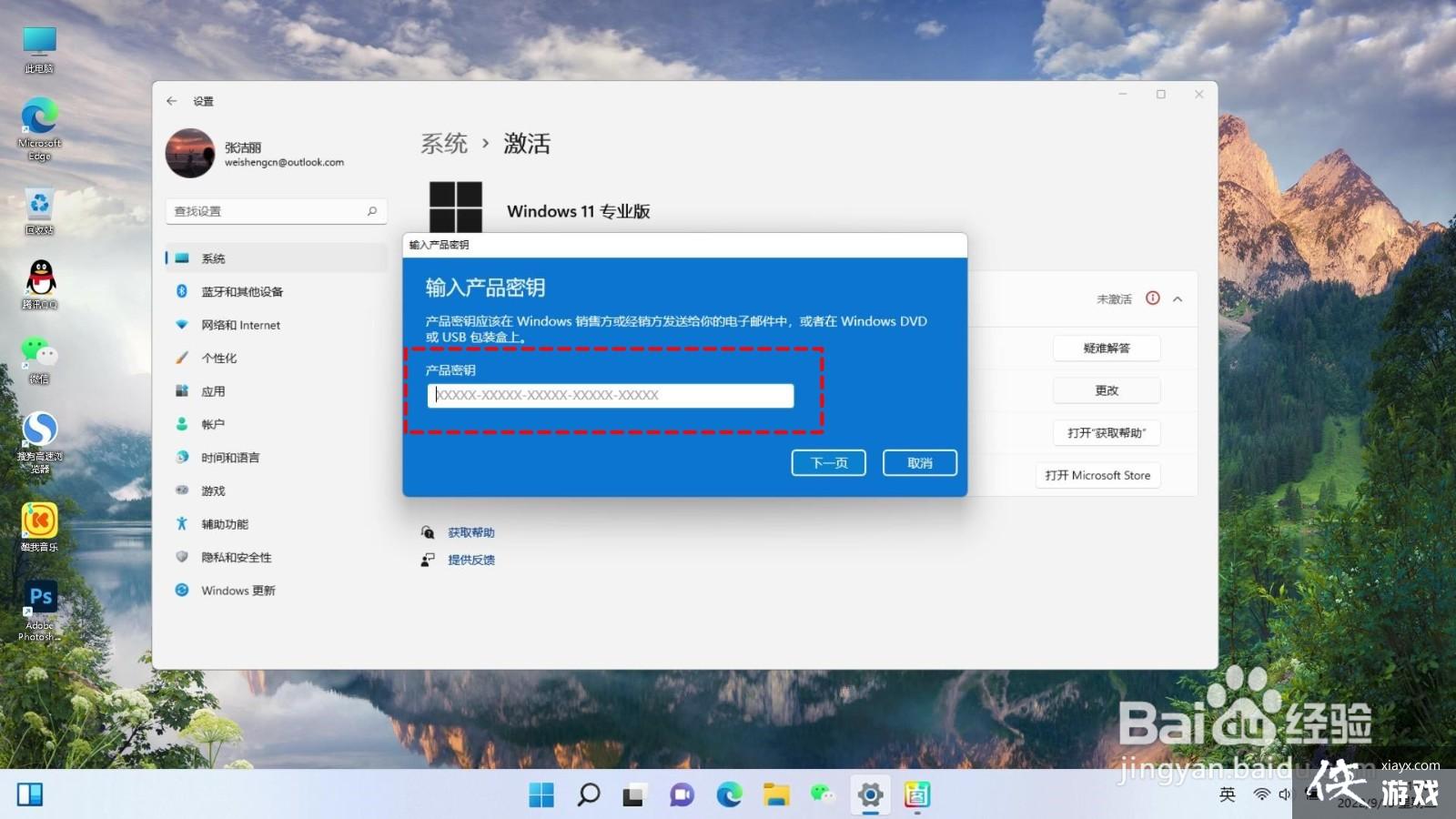The width and height of the screenshot is (1456, 819).
Task: Click the 打开"获取帮助" button
Action: 1107,432
